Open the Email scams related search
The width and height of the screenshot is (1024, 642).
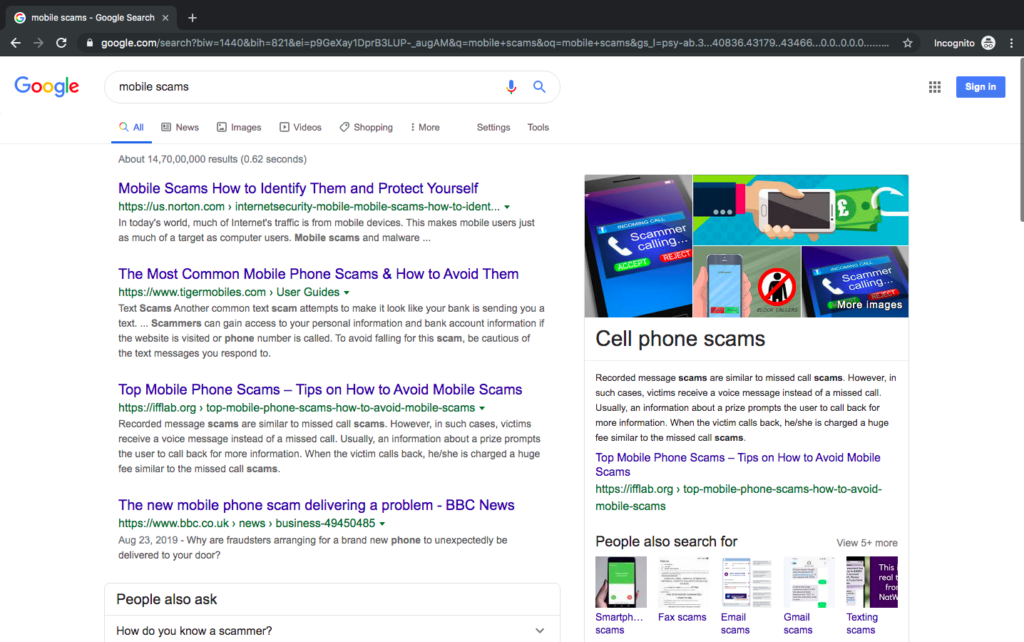[746, 595]
